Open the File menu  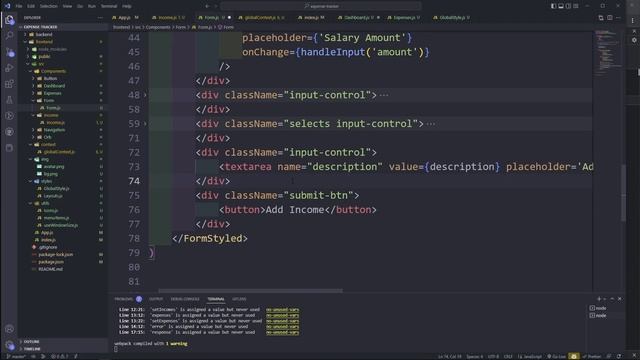19,6
